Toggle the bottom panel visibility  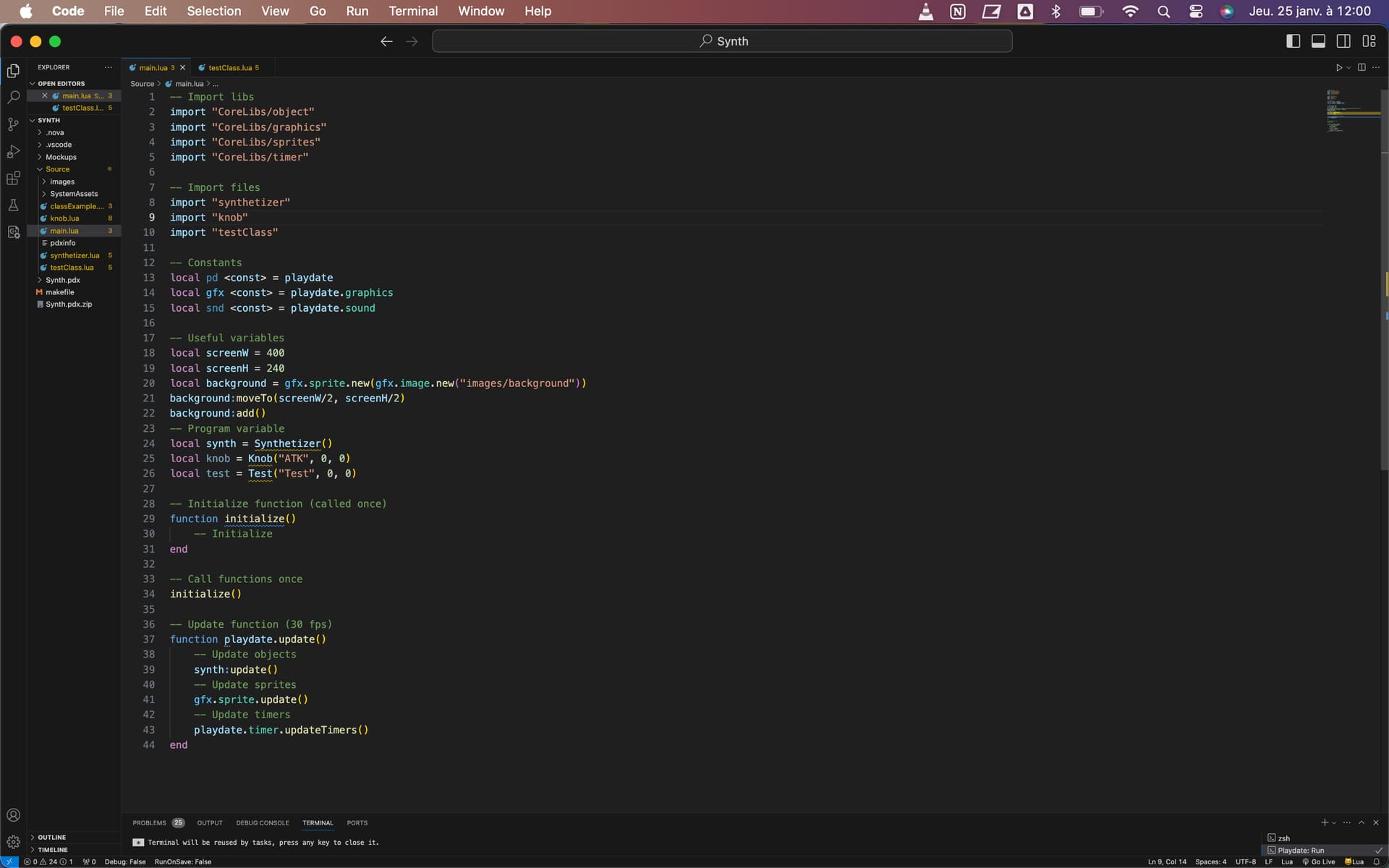[1318, 41]
